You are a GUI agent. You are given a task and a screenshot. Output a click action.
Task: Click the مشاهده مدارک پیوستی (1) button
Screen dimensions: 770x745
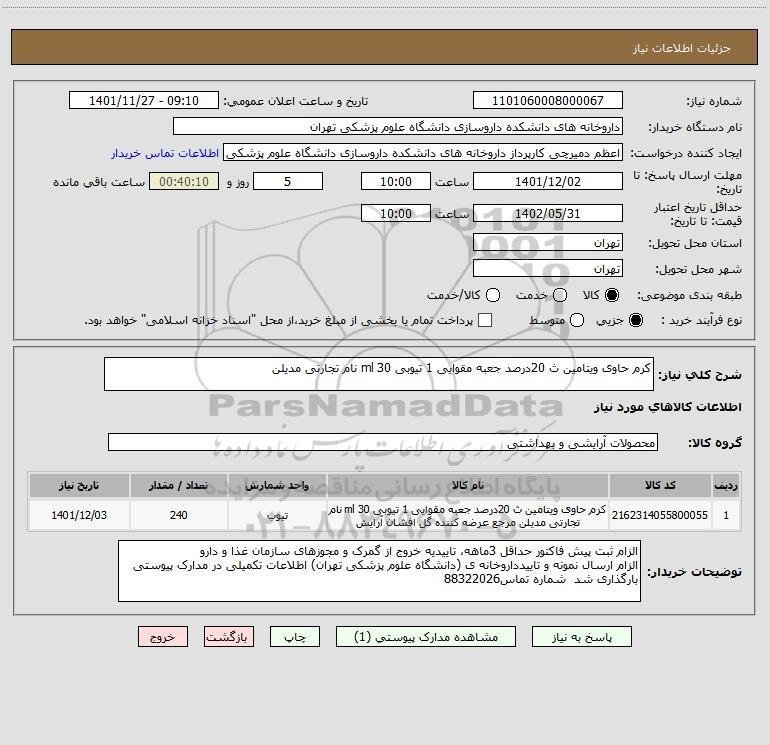click(426, 636)
